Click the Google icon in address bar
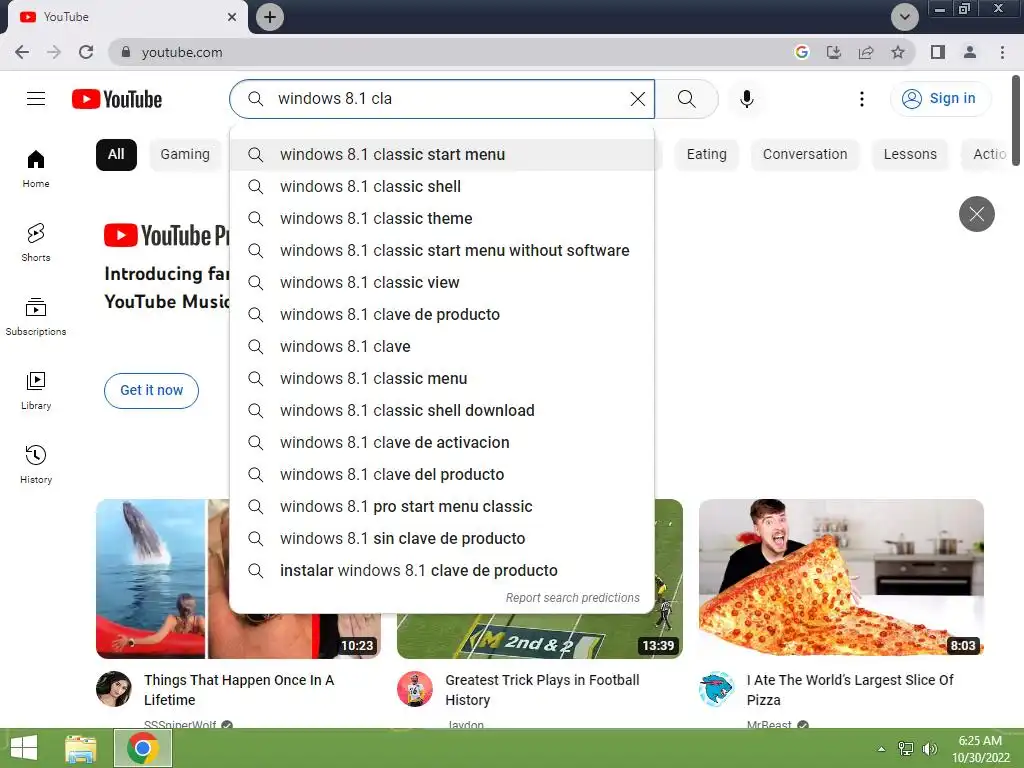 pyautogui.click(x=801, y=52)
